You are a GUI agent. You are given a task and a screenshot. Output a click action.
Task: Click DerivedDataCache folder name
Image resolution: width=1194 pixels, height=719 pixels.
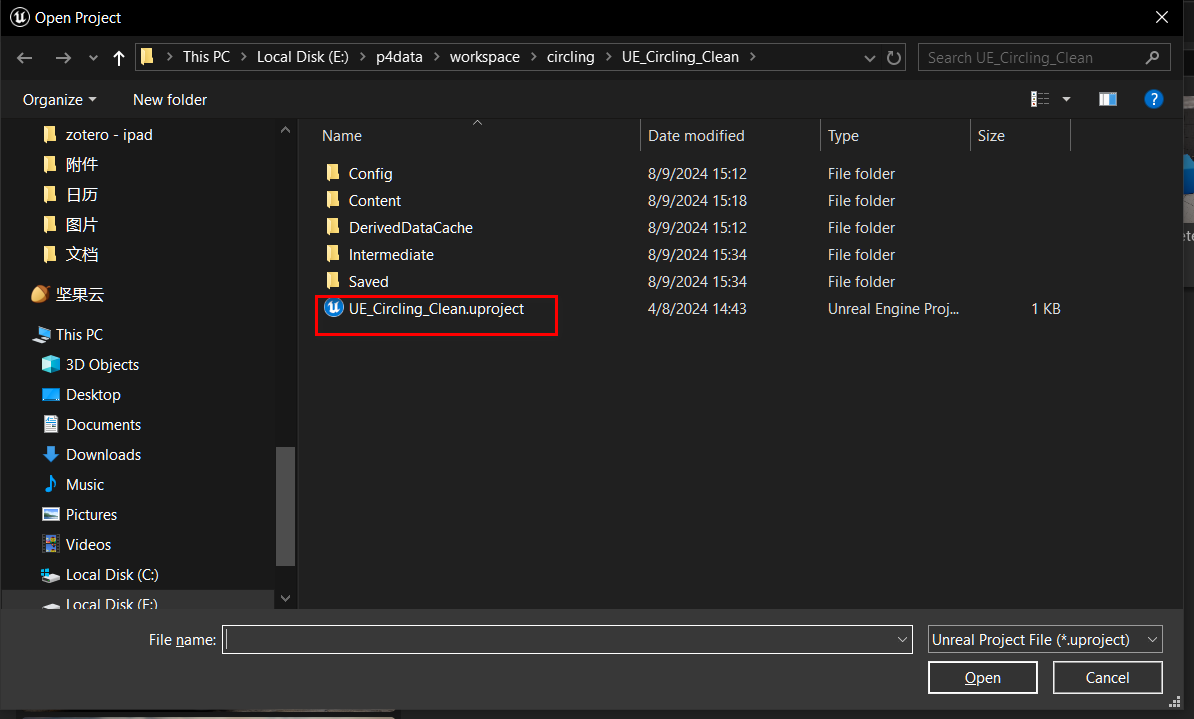410,228
